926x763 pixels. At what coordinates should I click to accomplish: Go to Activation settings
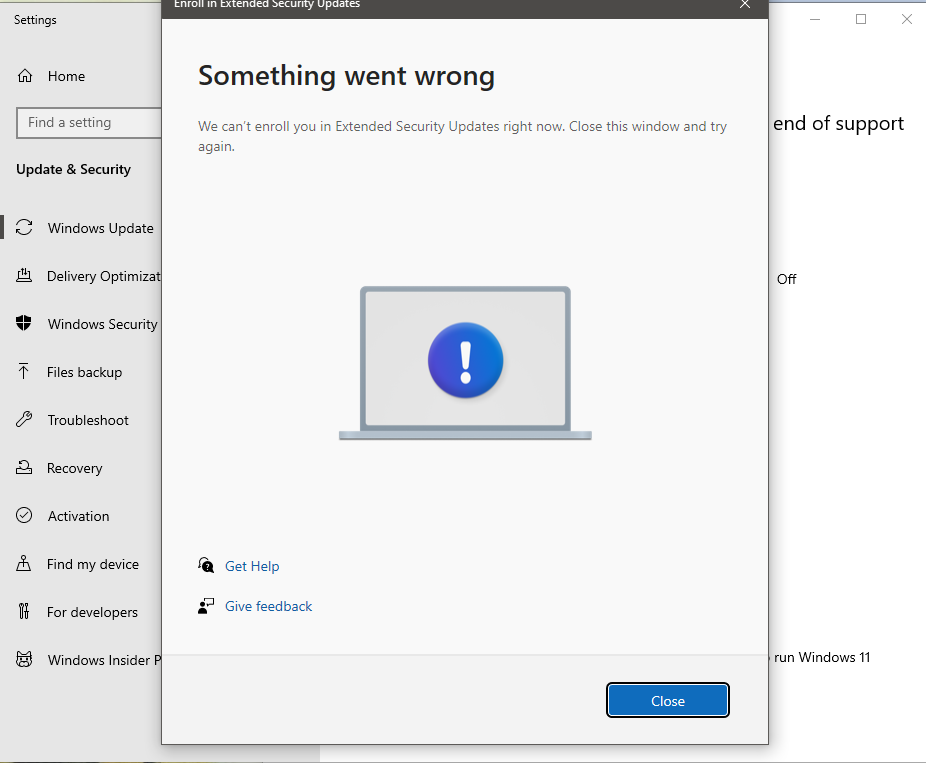point(81,516)
